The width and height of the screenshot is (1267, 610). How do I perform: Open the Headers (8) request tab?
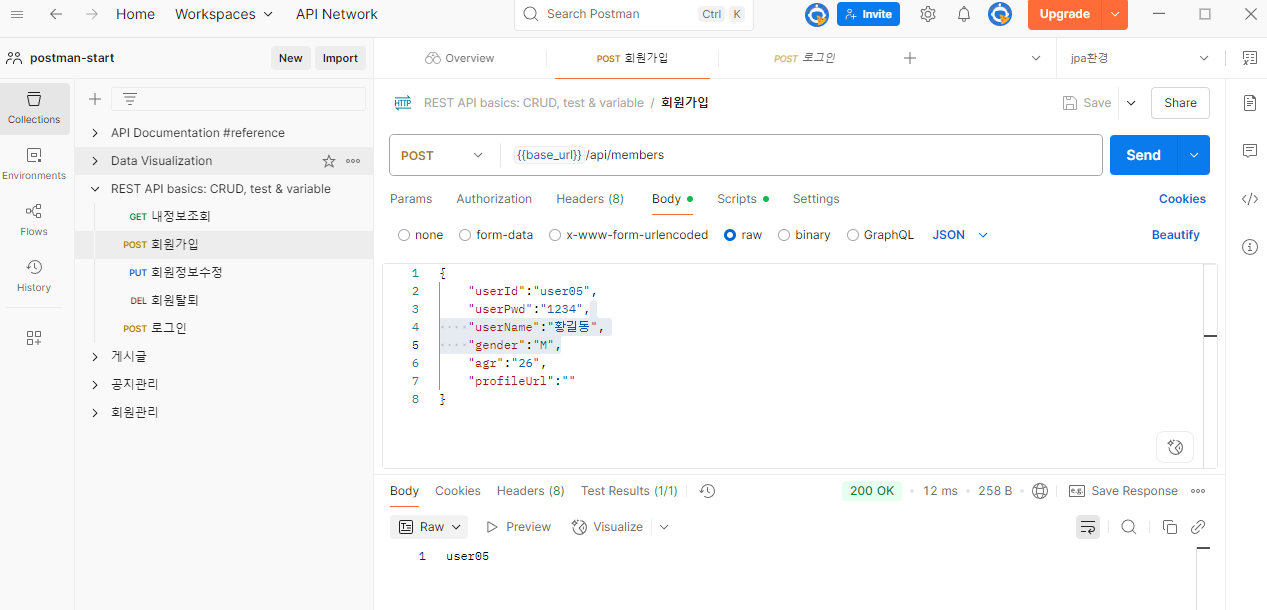pyautogui.click(x=590, y=199)
